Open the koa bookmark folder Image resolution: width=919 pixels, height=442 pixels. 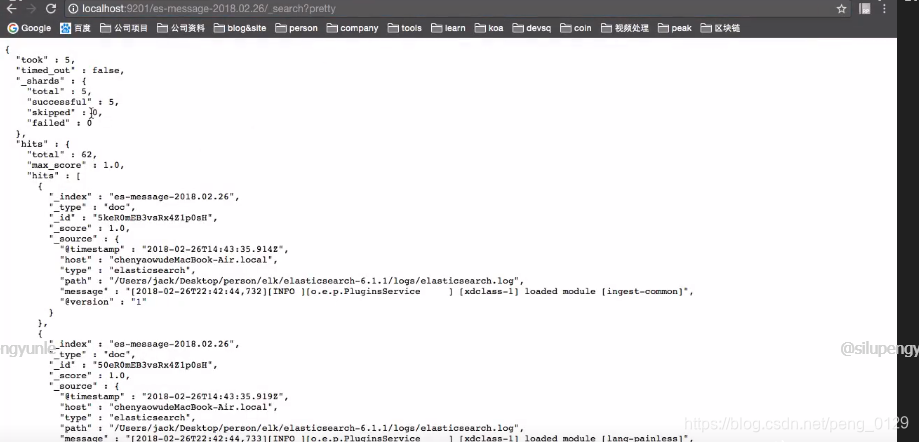(x=489, y=28)
